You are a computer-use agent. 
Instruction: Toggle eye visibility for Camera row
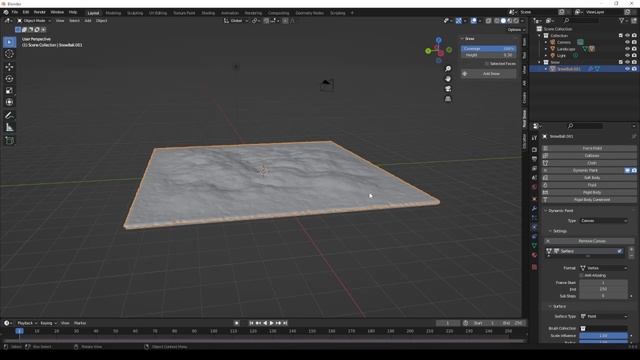[x=627, y=42]
